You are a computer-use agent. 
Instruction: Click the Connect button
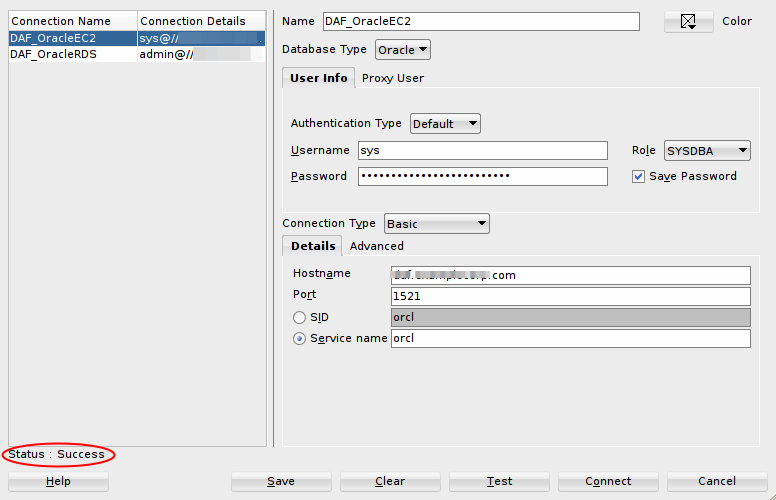[608, 481]
